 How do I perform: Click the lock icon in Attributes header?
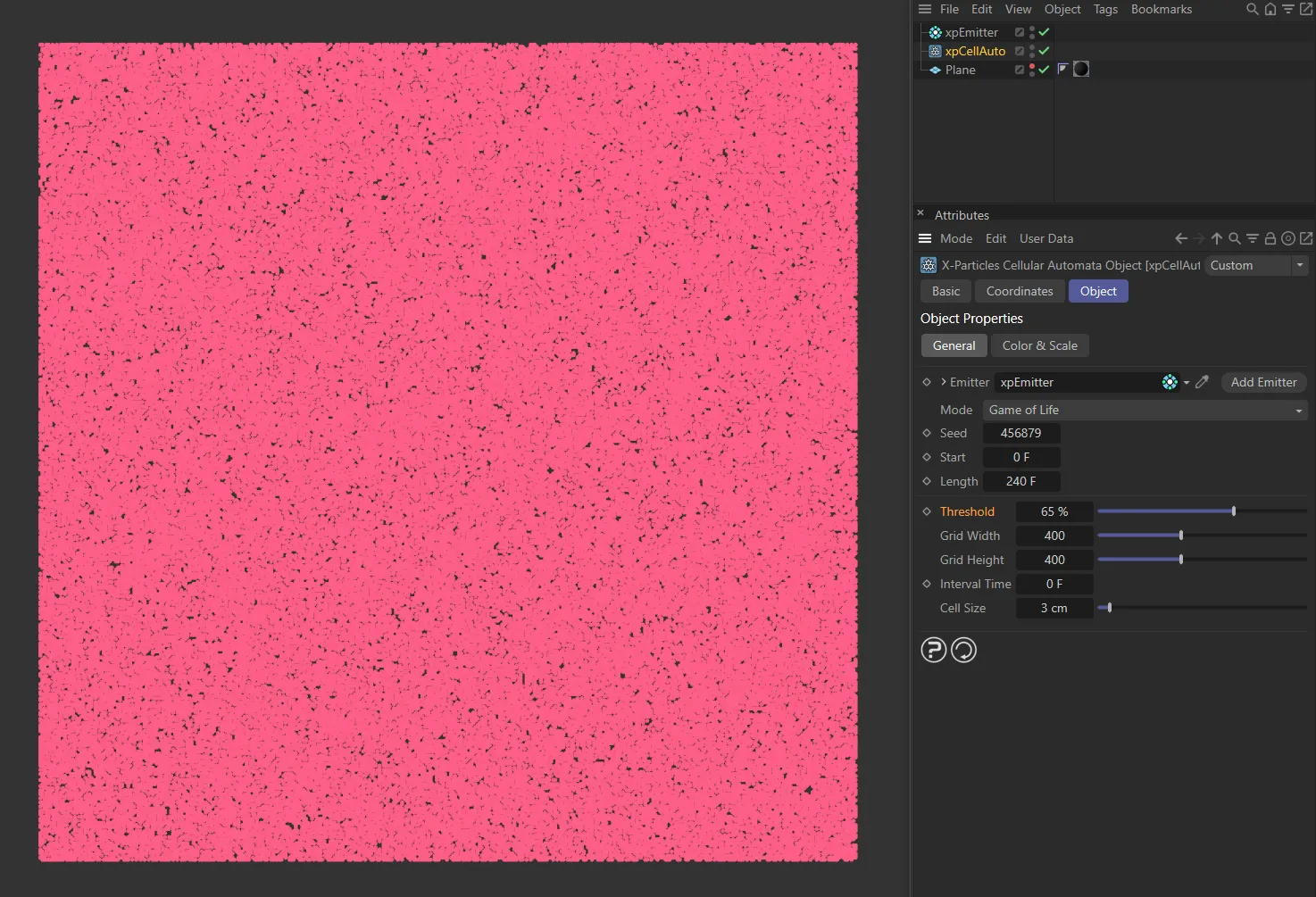pos(1269,238)
